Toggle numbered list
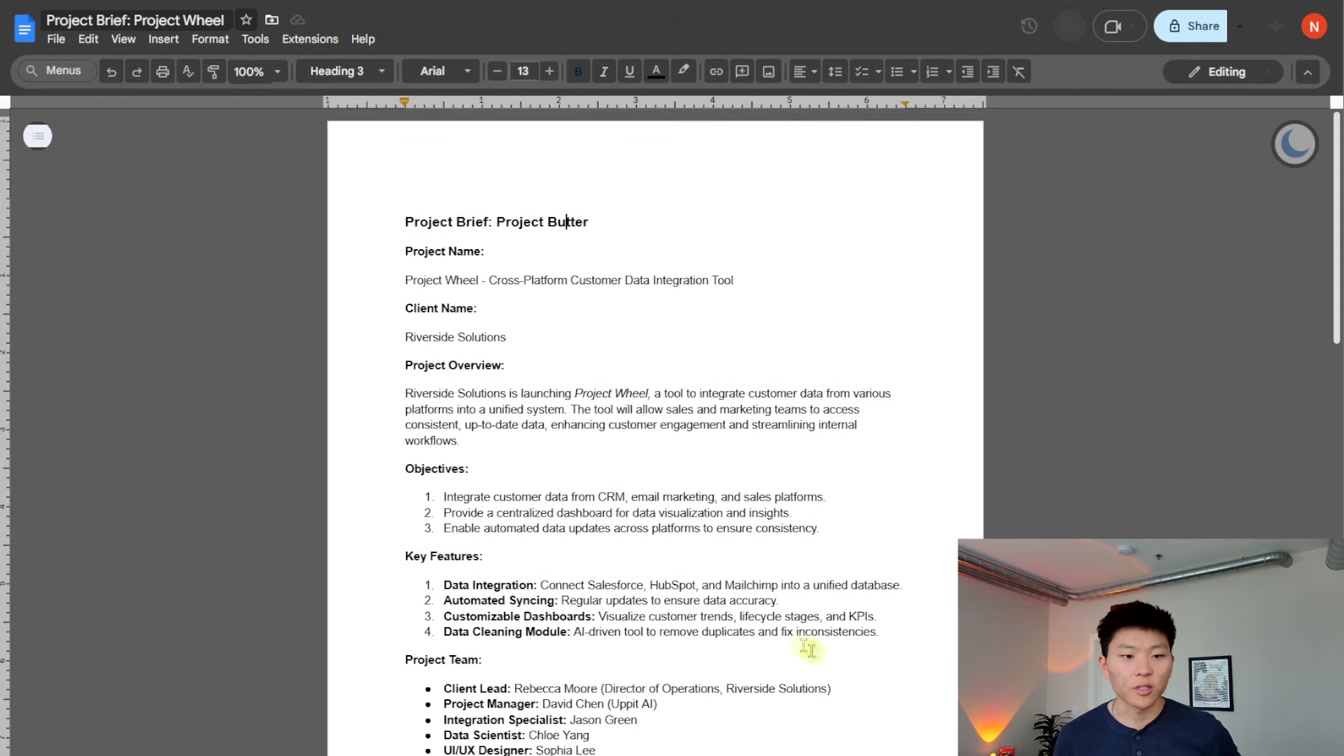1344x756 pixels. coord(932,72)
